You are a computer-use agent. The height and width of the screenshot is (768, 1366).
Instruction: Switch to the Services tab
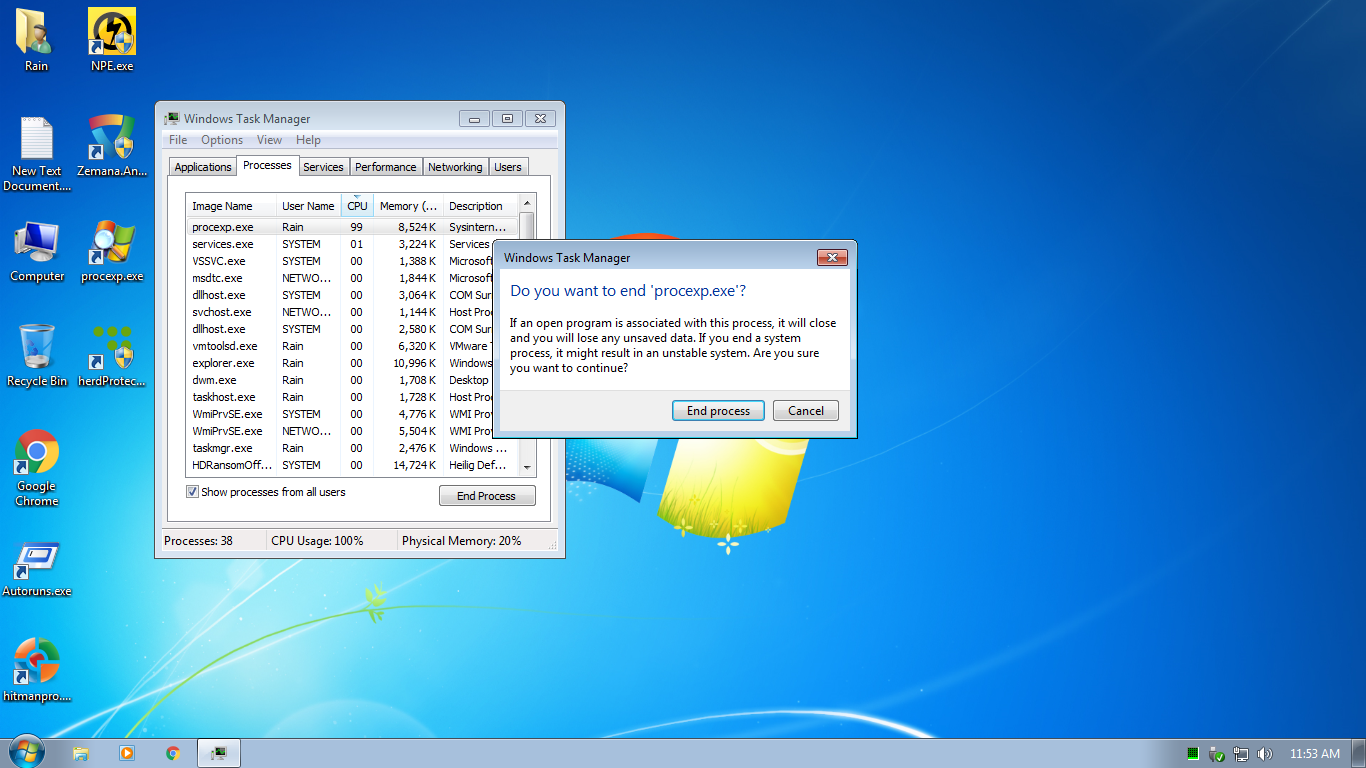pos(323,167)
